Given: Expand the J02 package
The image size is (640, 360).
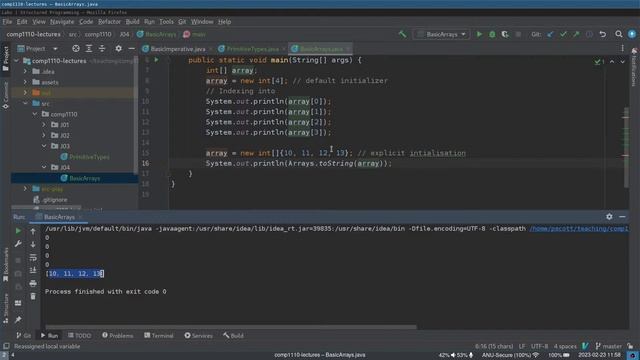Looking at the screenshot, I should tap(44, 135).
